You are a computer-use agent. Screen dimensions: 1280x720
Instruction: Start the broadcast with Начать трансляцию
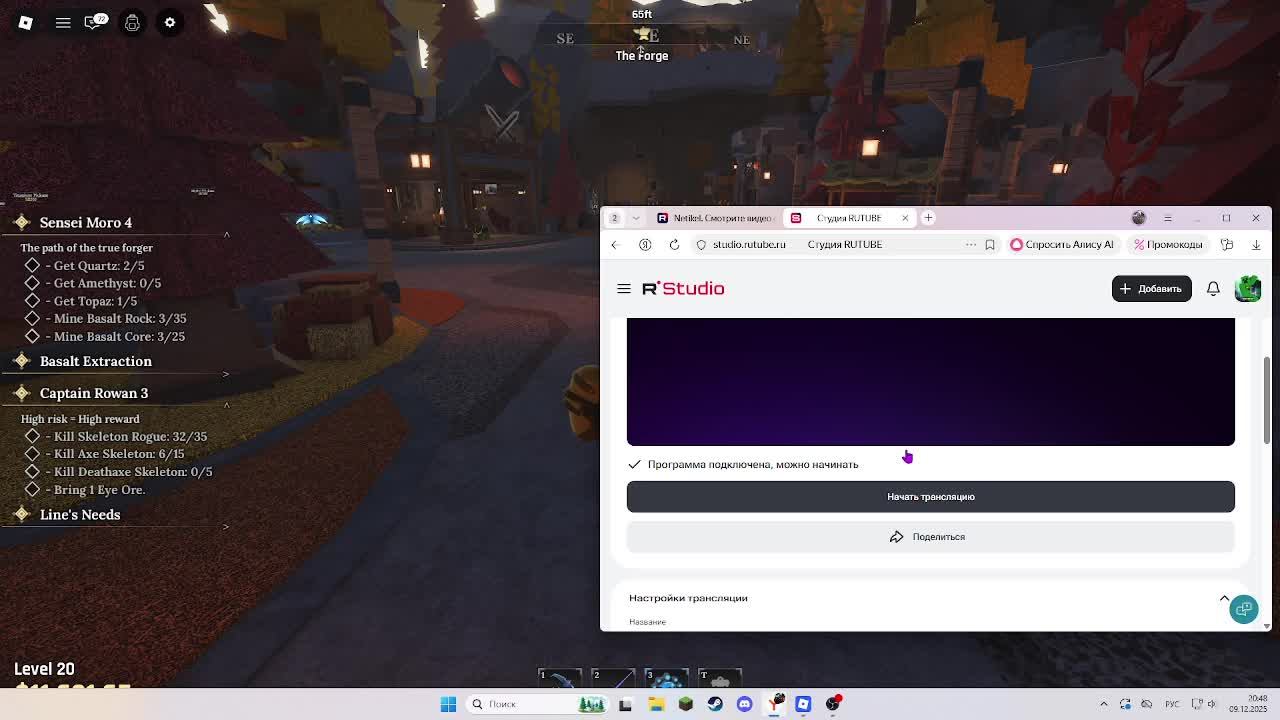pyautogui.click(x=931, y=497)
